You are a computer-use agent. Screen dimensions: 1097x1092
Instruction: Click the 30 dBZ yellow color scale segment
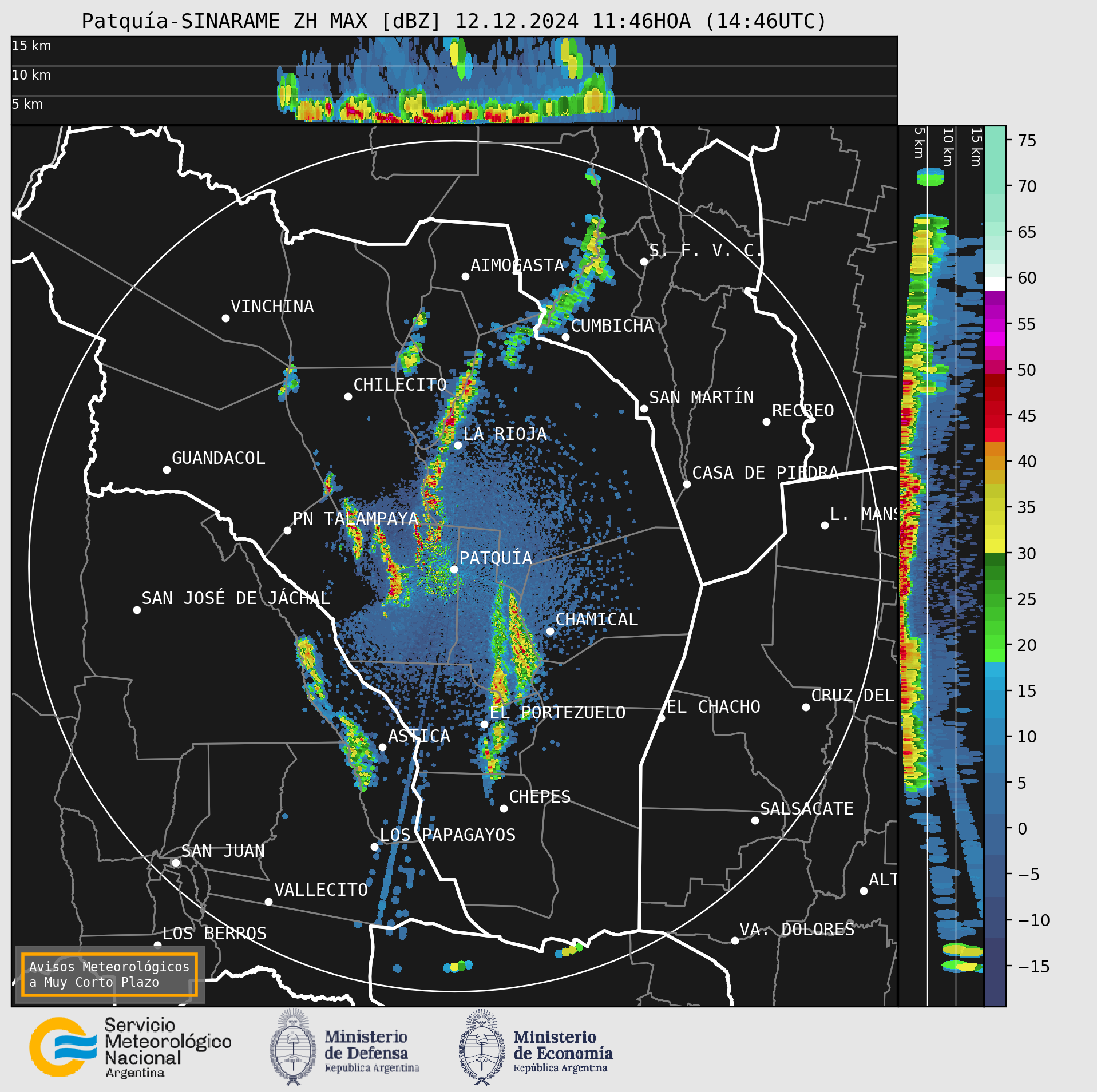[995, 545]
